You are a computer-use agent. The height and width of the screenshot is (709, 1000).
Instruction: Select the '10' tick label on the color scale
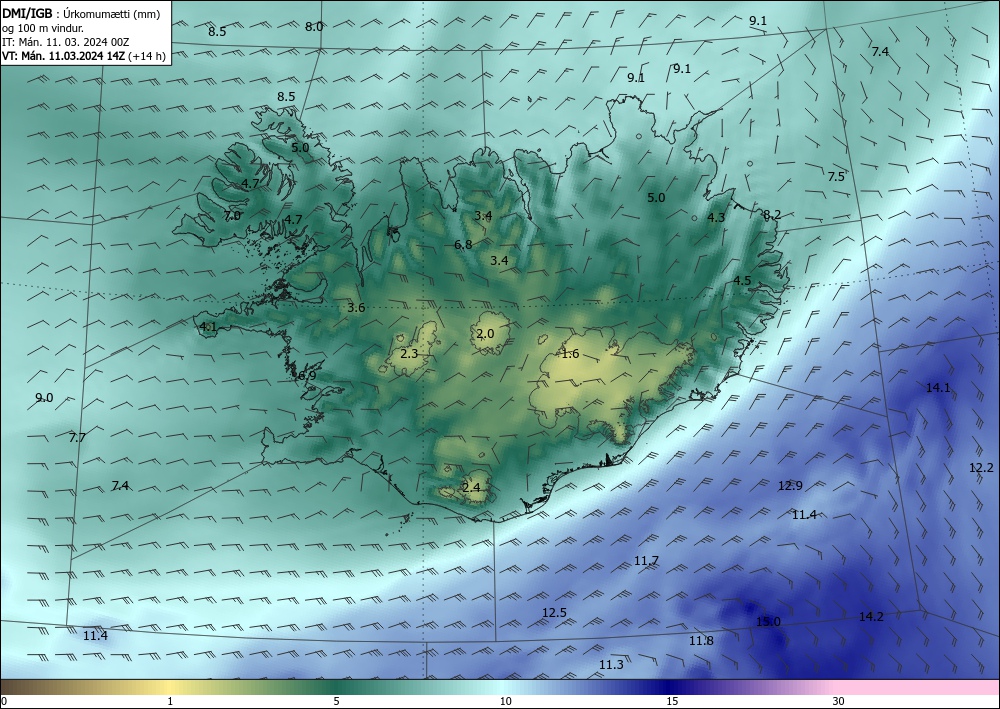point(505,701)
